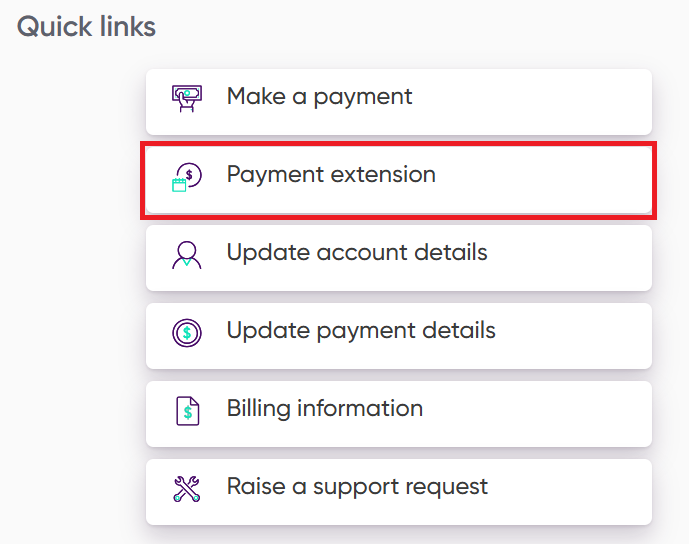View the Billing information text link

click(324, 409)
